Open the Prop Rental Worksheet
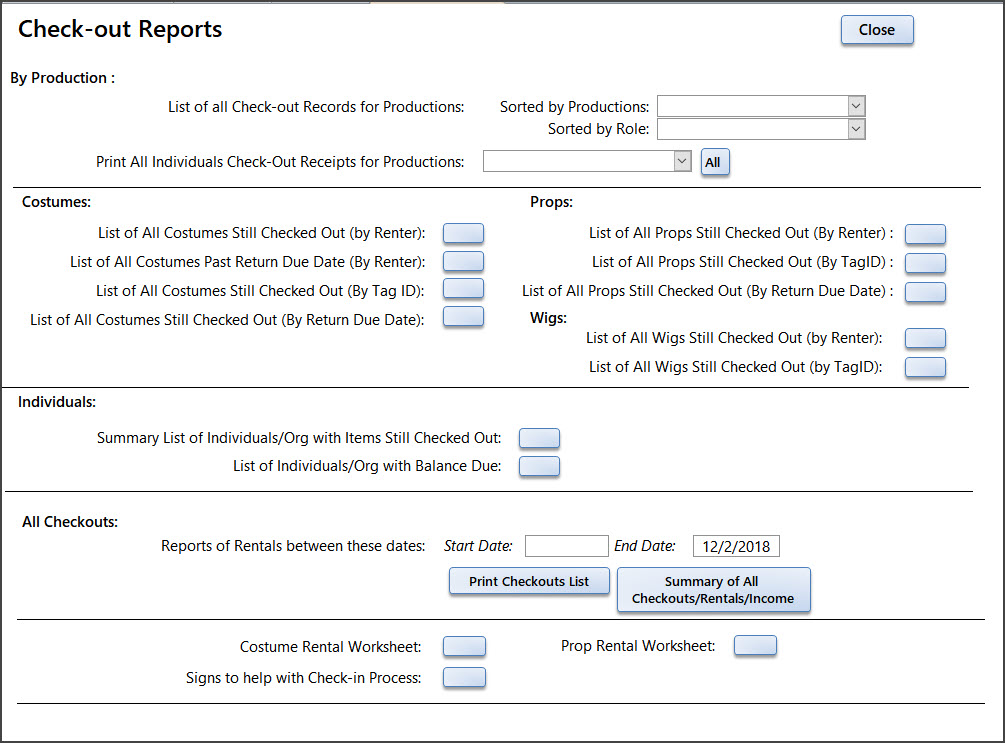Image resolution: width=1005 pixels, height=743 pixels. tap(755, 646)
